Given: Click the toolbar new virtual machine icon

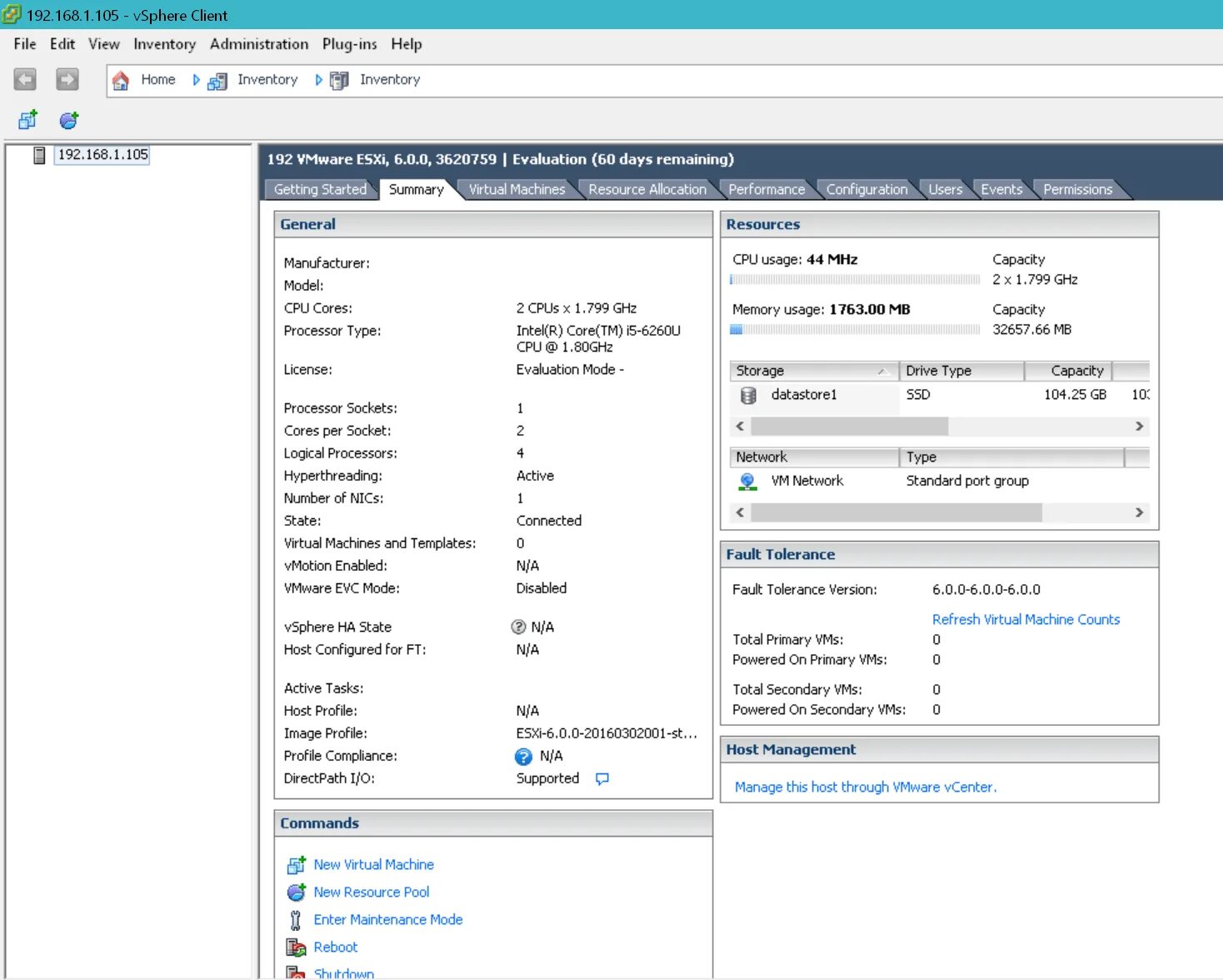Looking at the screenshot, I should [28, 120].
